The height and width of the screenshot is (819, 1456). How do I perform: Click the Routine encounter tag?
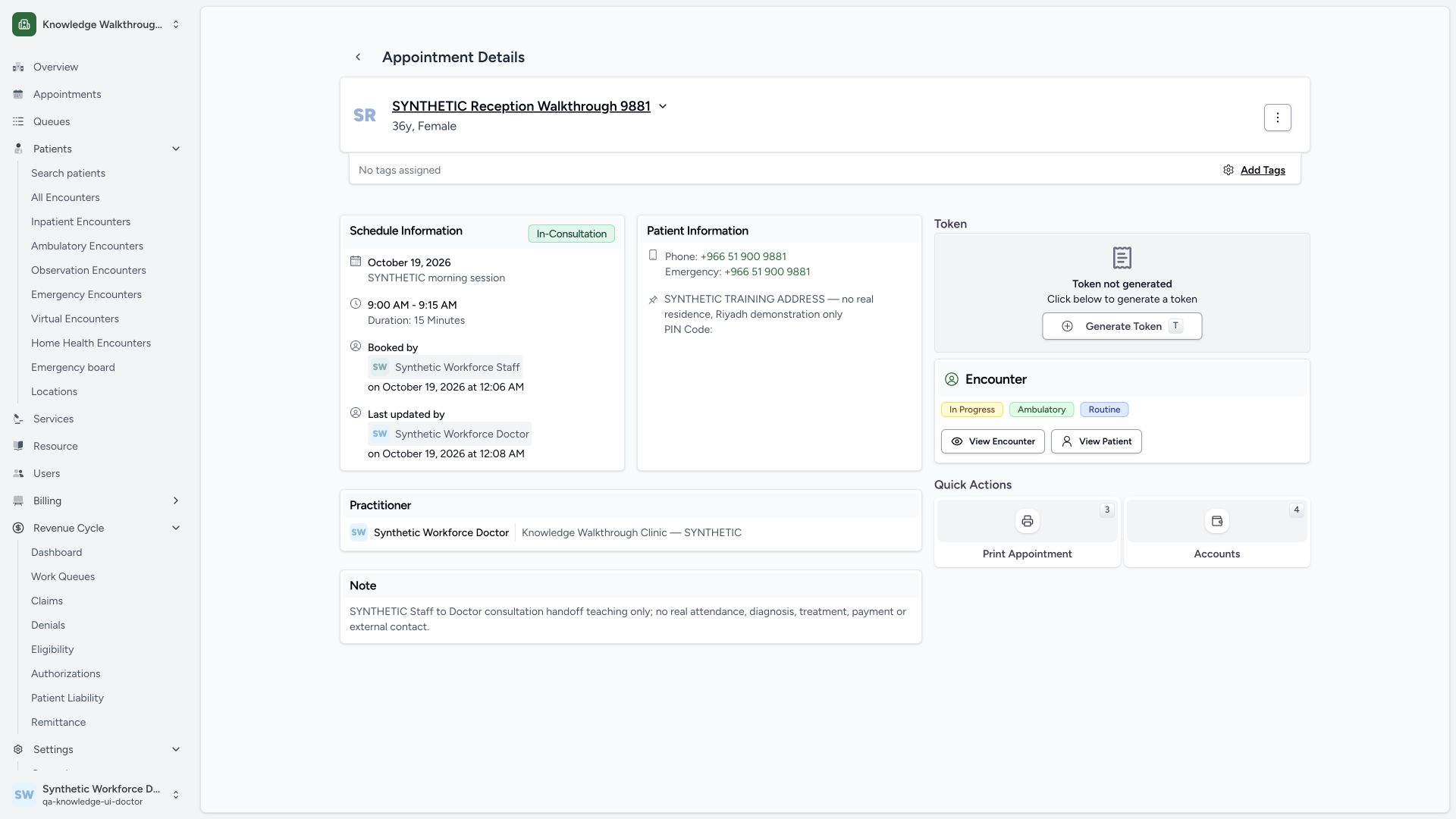pyautogui.click(x=1104, y=409)
